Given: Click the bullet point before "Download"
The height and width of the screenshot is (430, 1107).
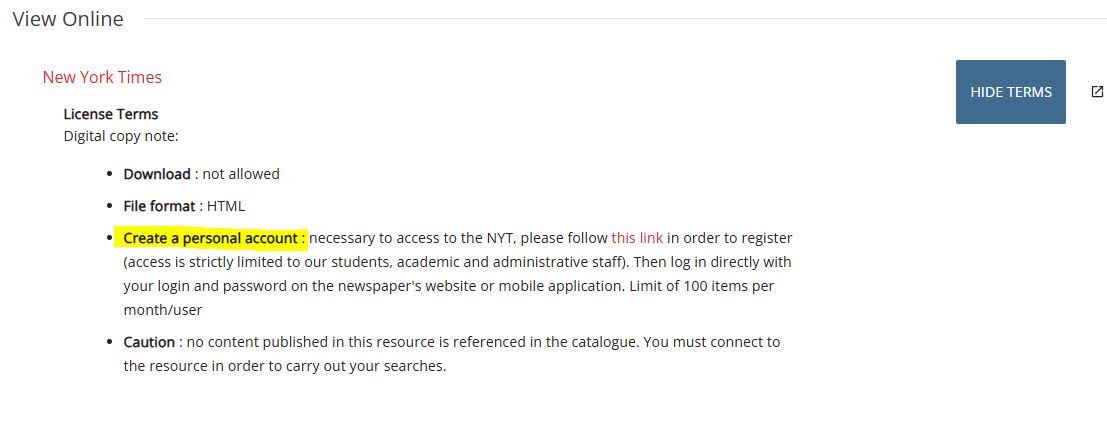Looking at the screenshot, I should 110,174.
